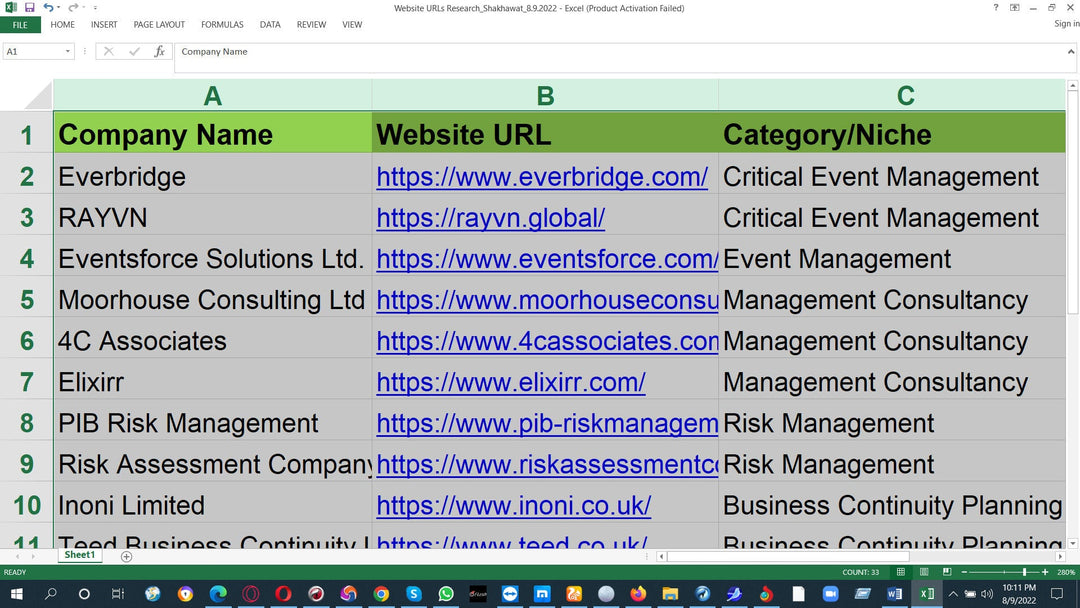Screen dimensions: 1080x608
Task: Click the zoom in plus icon
Action: pyautogui.click(x=1045, y=572)
